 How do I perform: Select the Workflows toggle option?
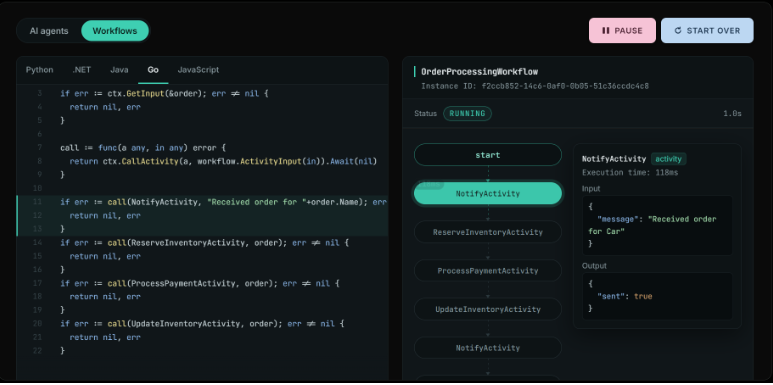tap(115, 31)
